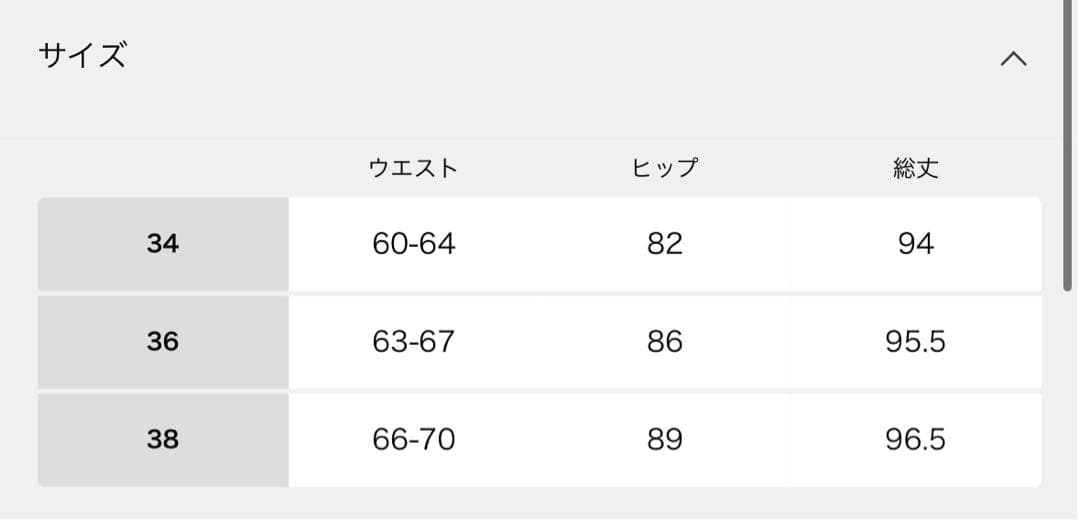The height and width of the screenshot is (520, 1080).
Task: Select the size 38 row header
Action: 163,440
